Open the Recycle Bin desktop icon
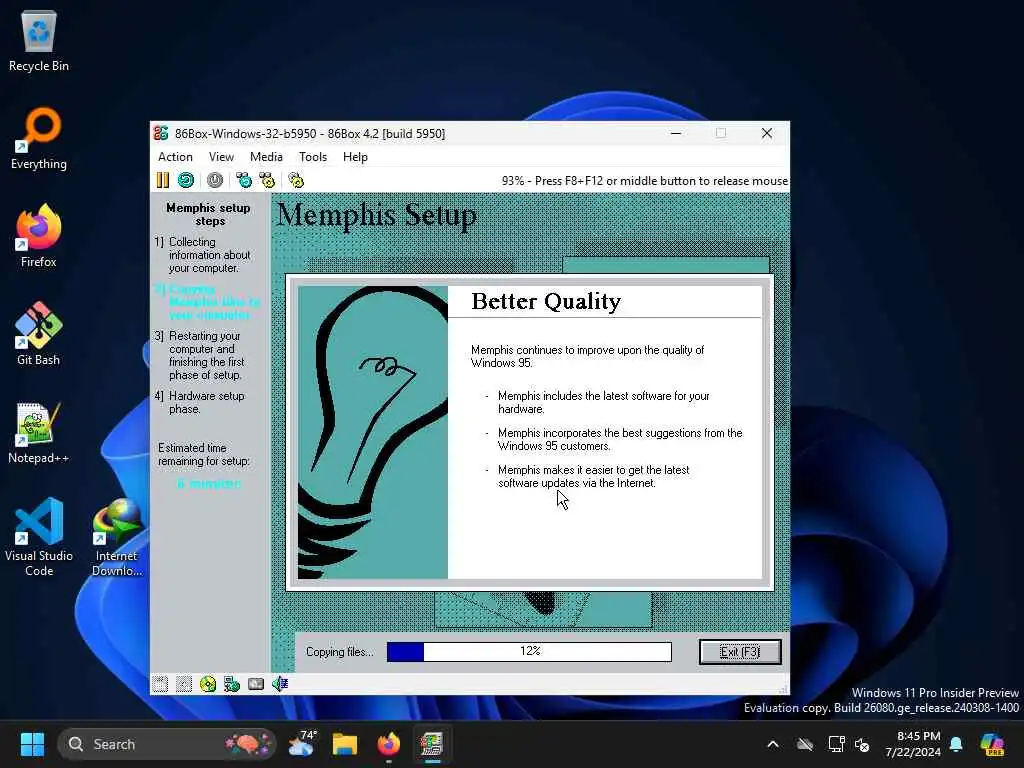The width and height of the screenshot is (1024, 768). 39,40
